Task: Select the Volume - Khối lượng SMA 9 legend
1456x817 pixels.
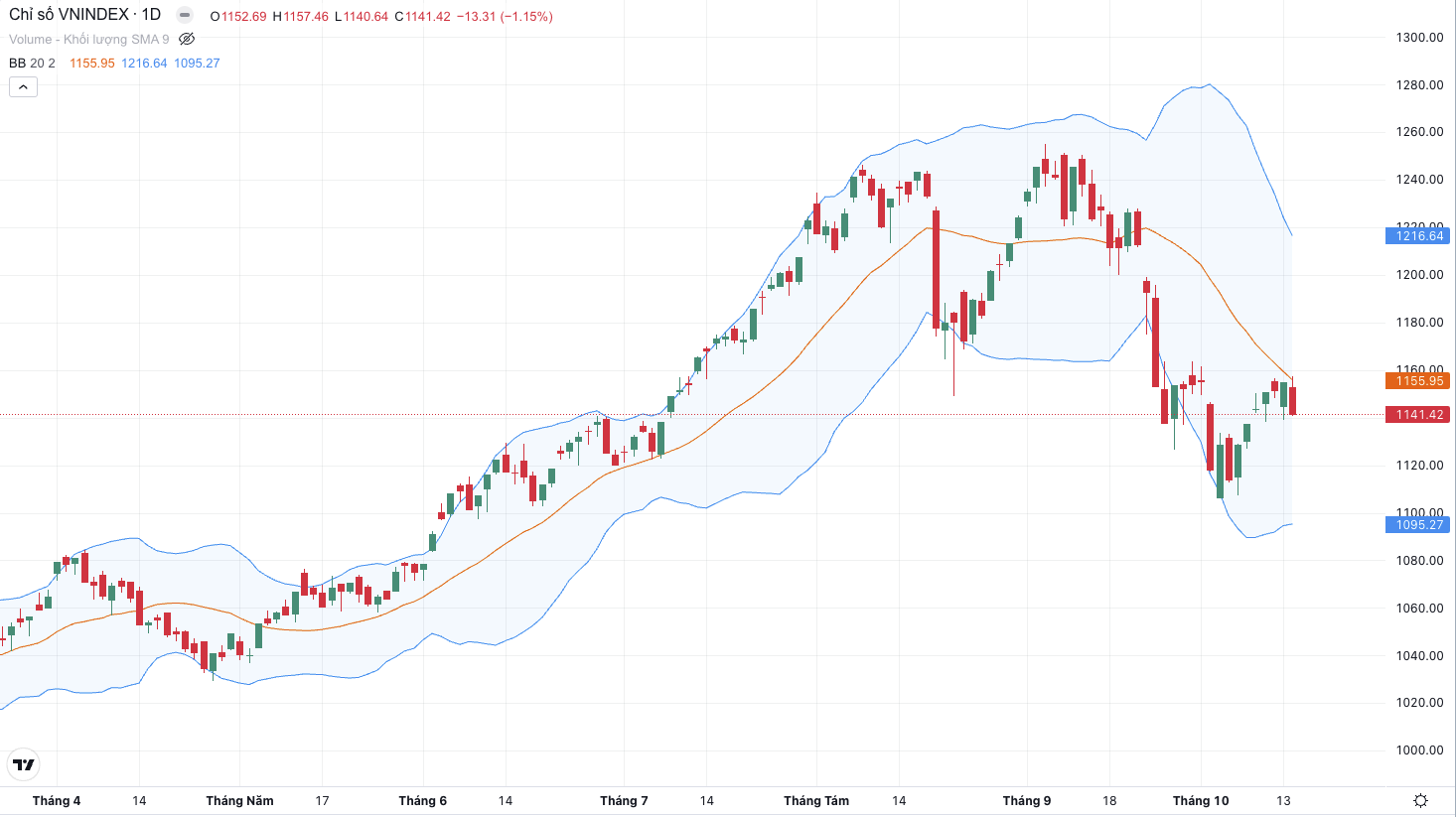Action: pyautogui.click(x=89, y=40)
